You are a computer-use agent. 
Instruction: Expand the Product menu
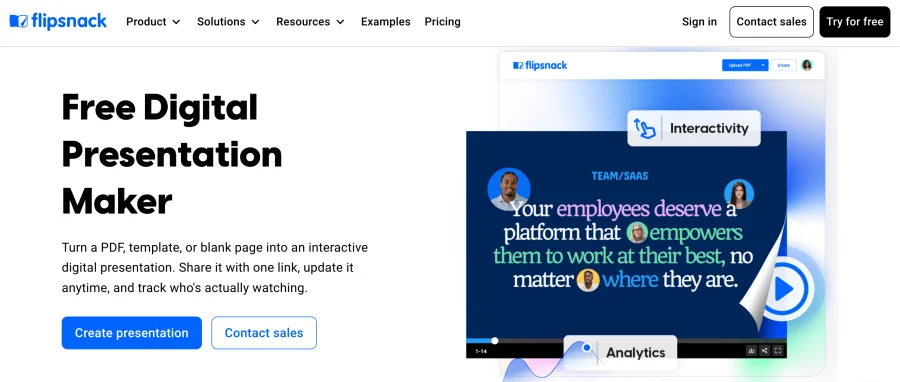[153, 22]
